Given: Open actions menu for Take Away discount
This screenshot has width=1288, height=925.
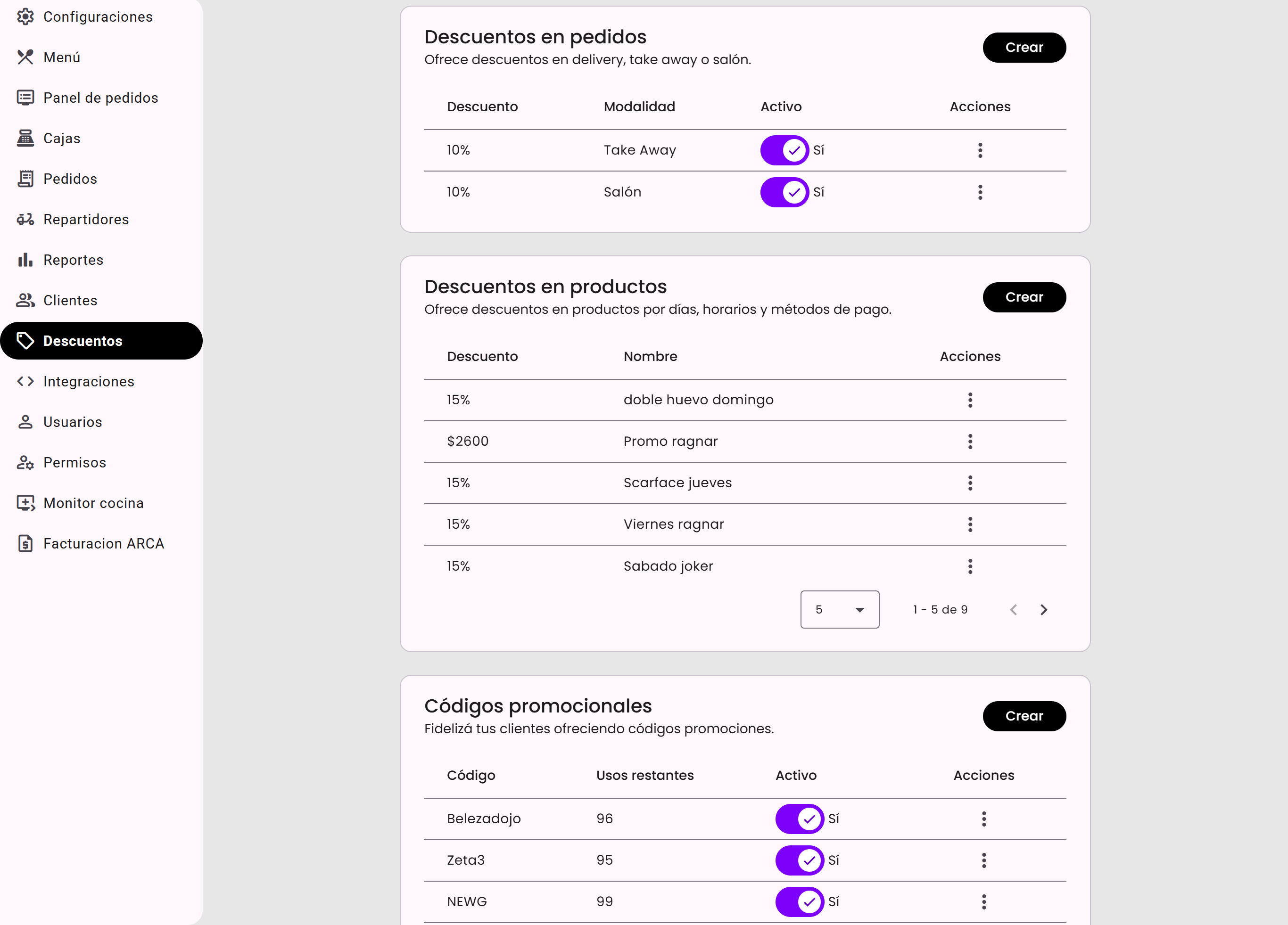Looking at the screenshot, I should tap(980, 150).
